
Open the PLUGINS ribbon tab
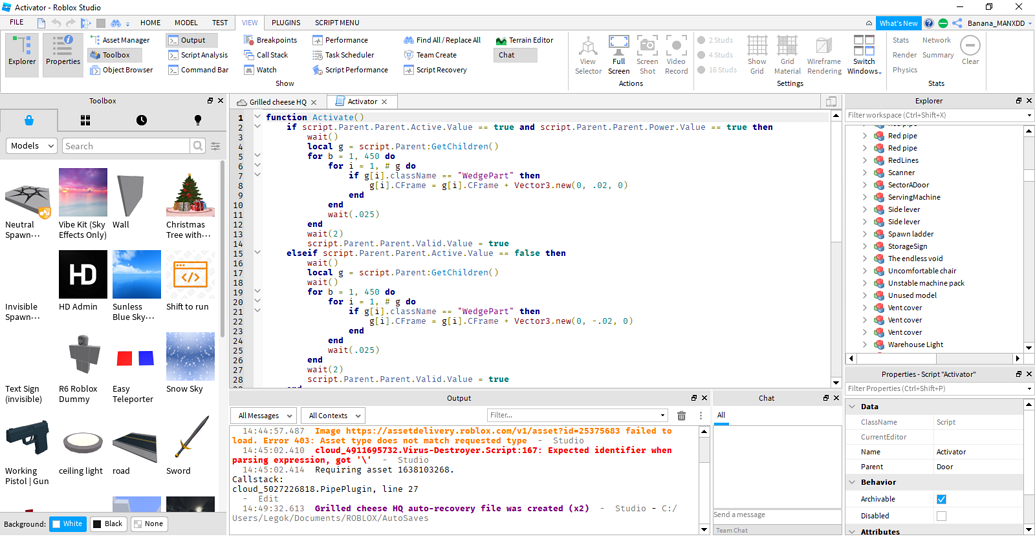[x=286, y=22]
